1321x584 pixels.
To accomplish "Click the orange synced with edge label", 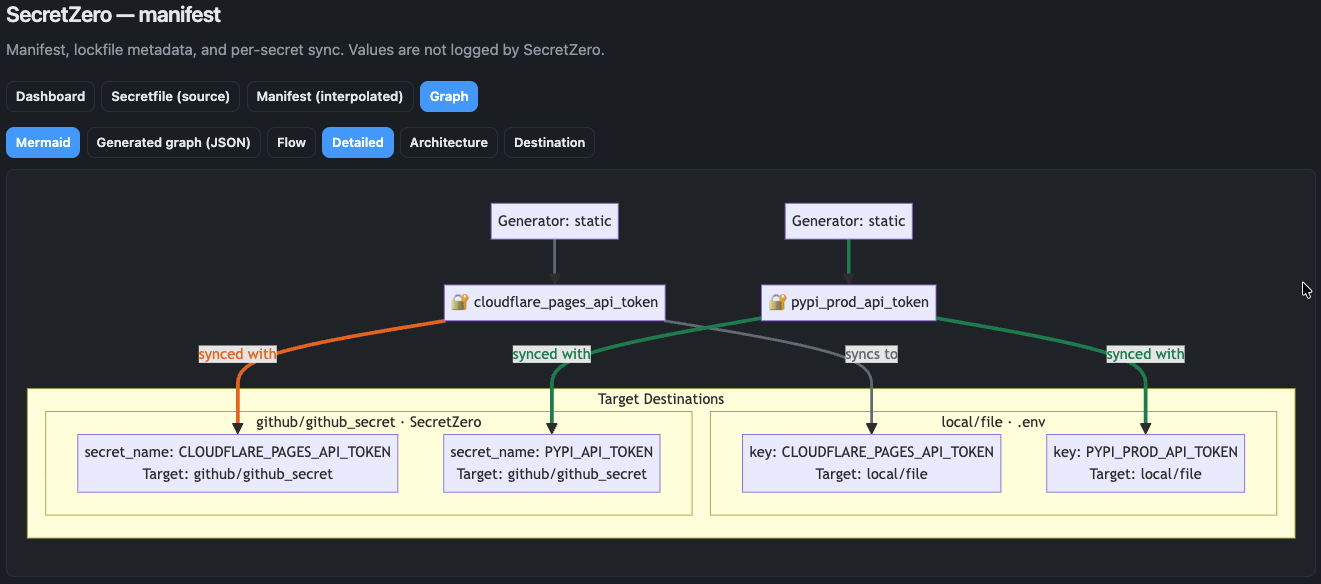I will [x=237, y=353].
